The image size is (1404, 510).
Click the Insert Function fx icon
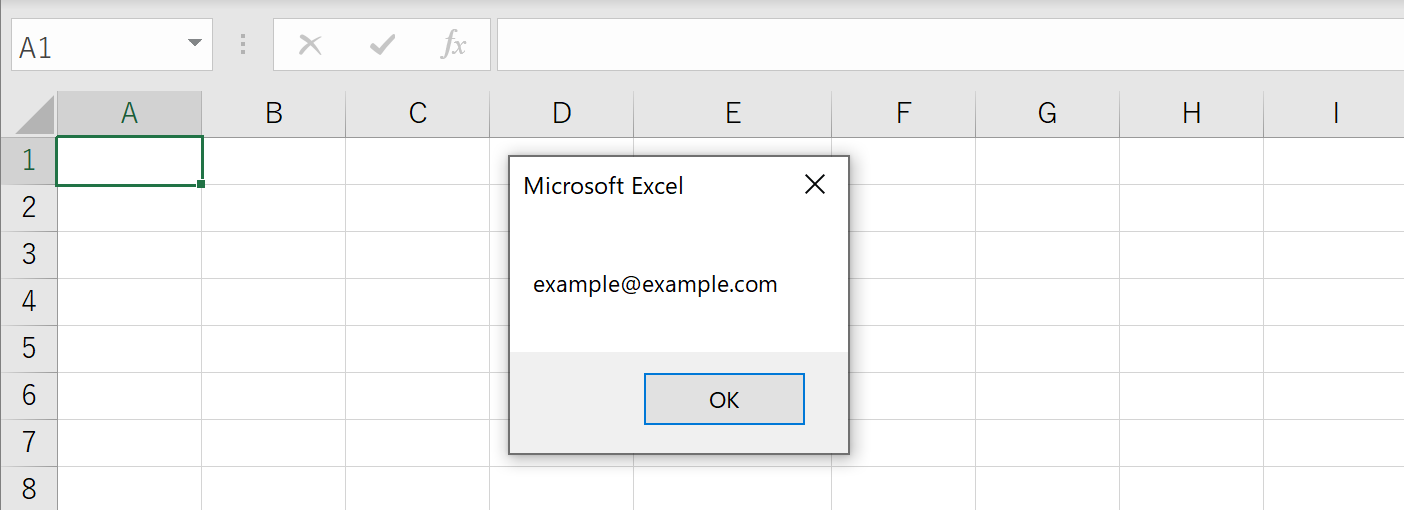click(454, 45)
